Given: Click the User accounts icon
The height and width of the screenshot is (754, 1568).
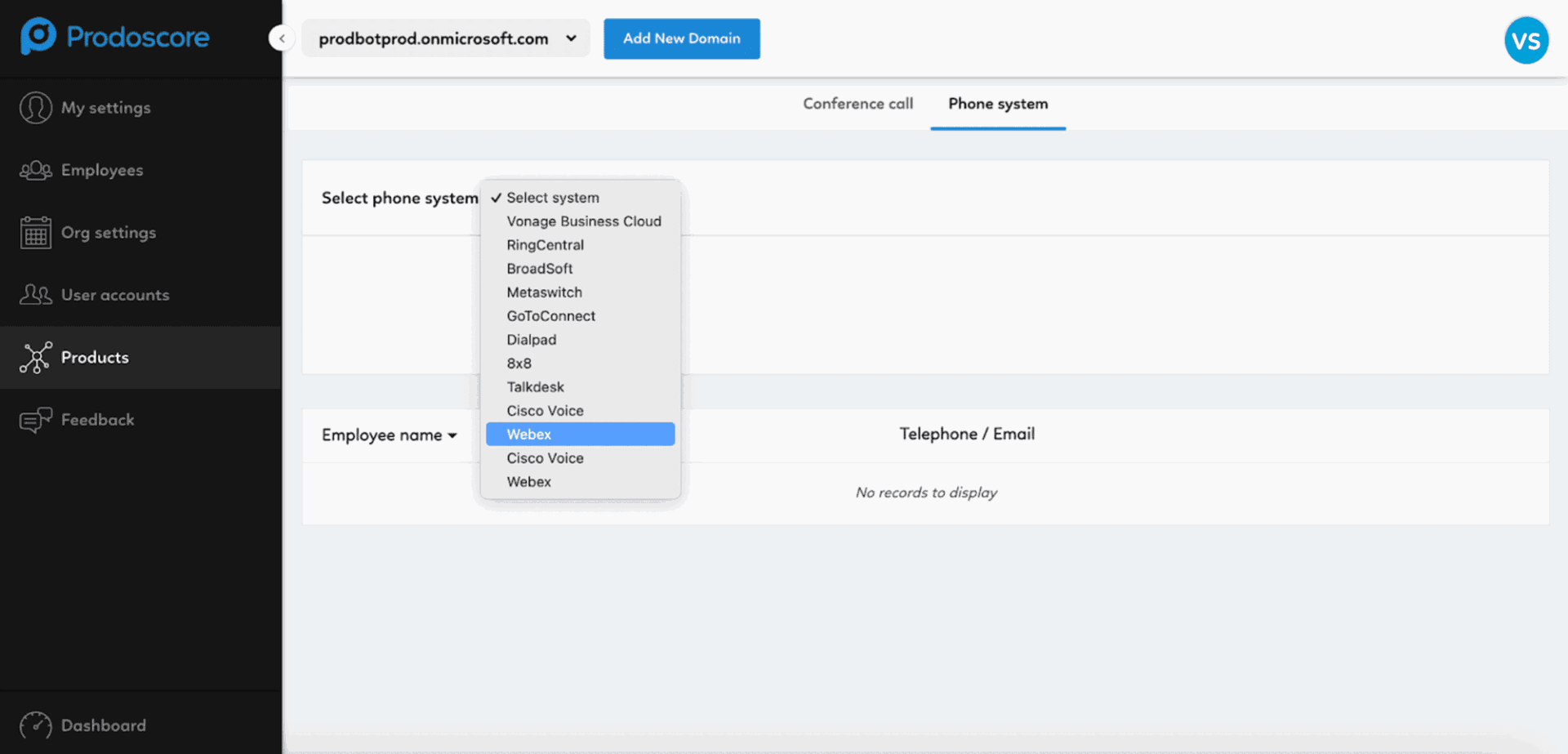Looking at the screenshot, I should pos(36,295).
